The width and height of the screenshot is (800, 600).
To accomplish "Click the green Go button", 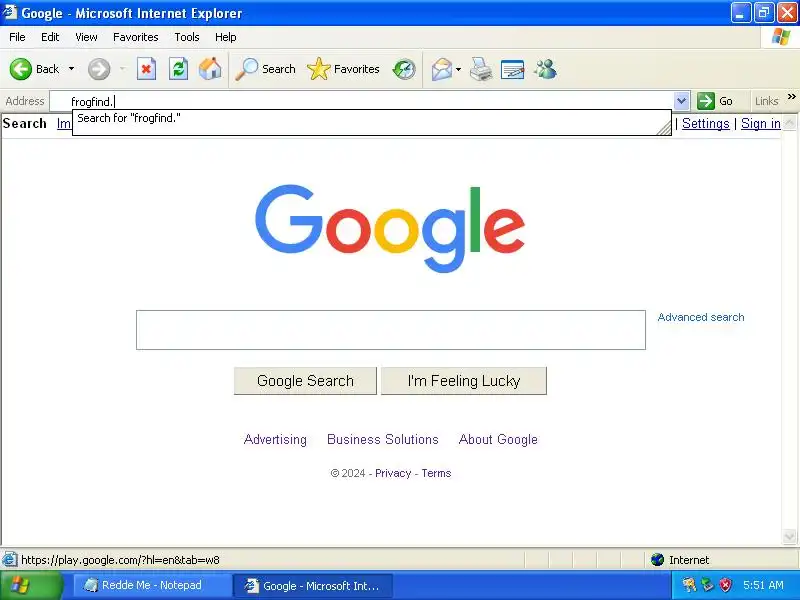I will (x=715, y=101).
